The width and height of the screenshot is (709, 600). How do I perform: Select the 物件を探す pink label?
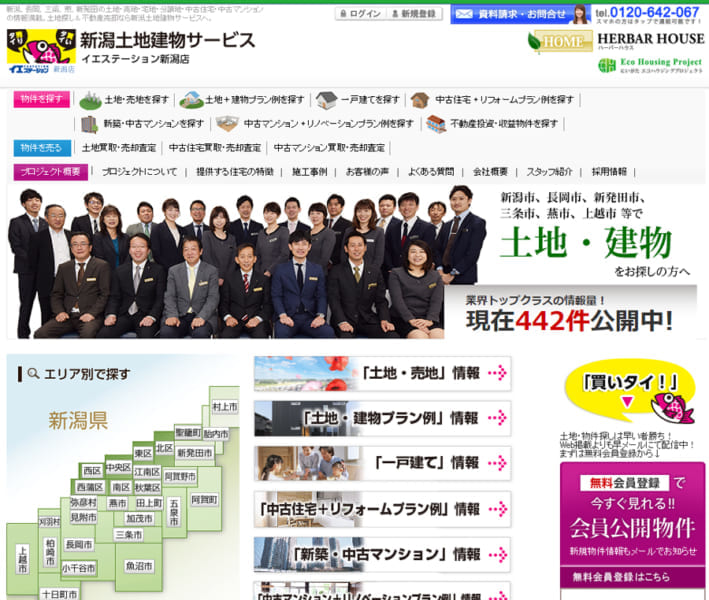click(x=42, y=99)
